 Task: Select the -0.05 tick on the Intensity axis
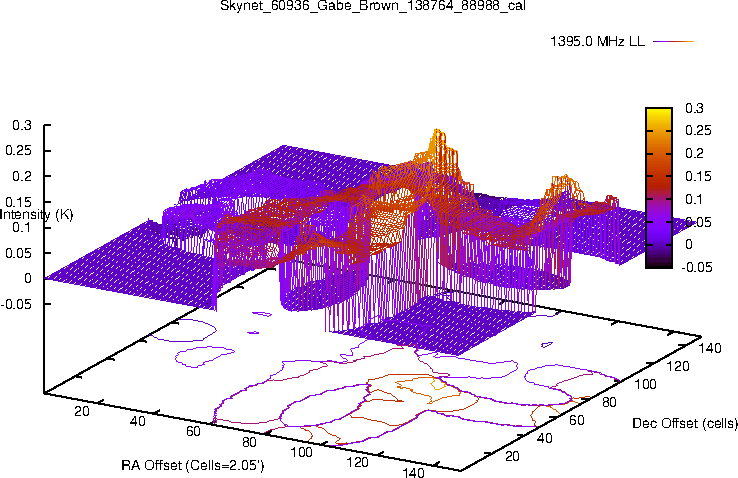coord(16,304)
